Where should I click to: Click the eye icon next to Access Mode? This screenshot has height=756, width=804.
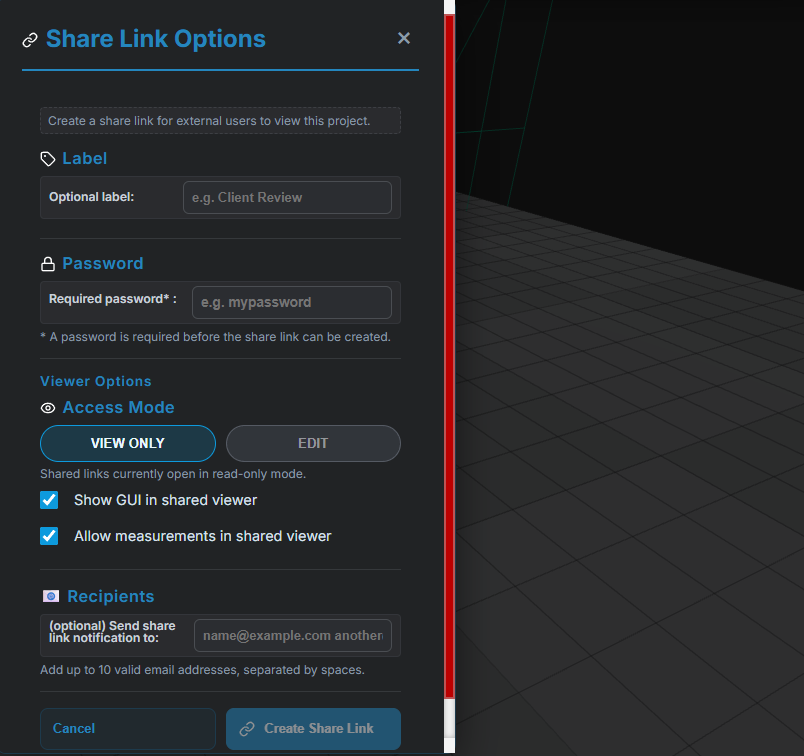click(x=47, y=407)
